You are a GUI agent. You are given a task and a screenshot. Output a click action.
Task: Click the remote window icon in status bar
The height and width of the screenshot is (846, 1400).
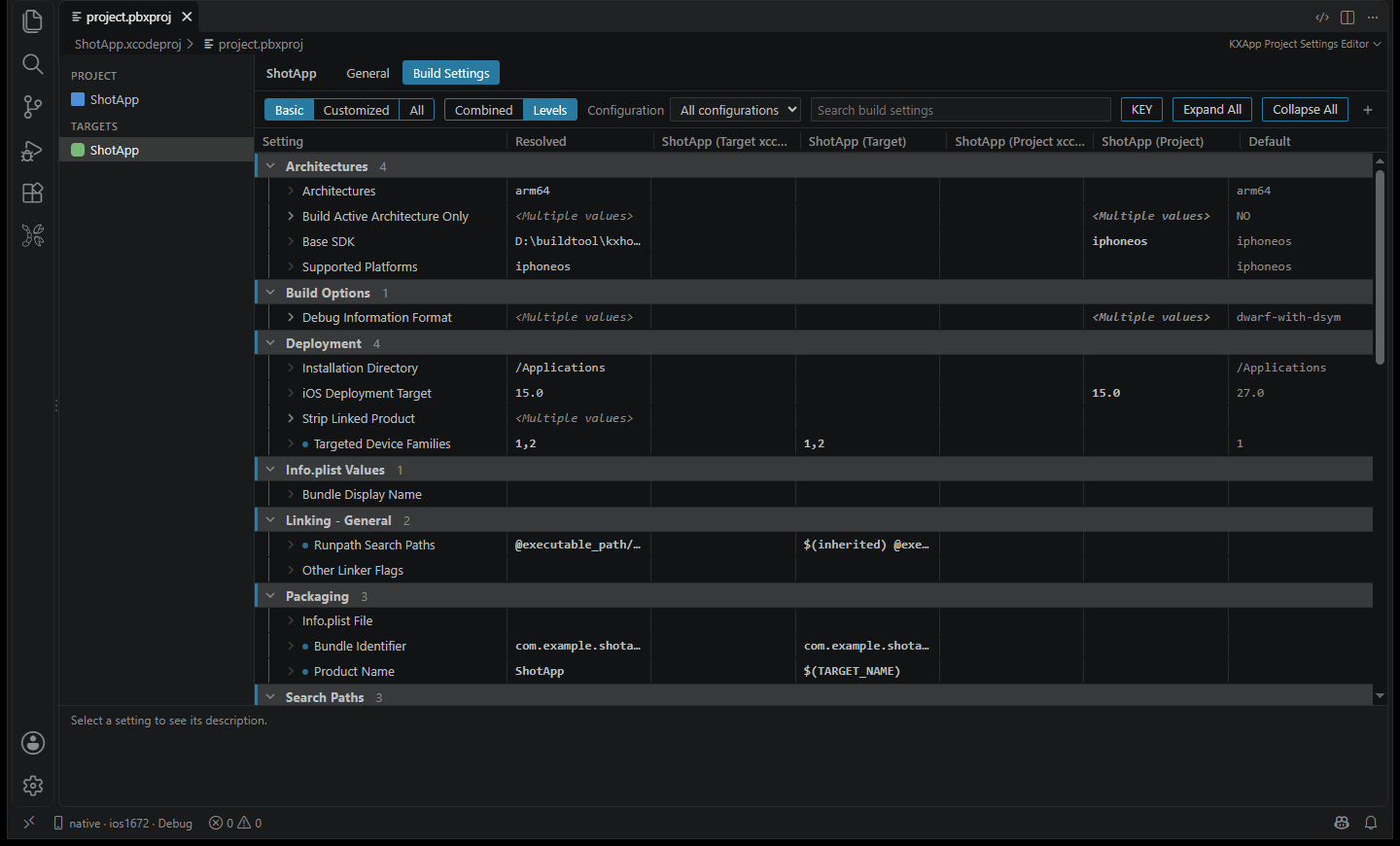29,823
